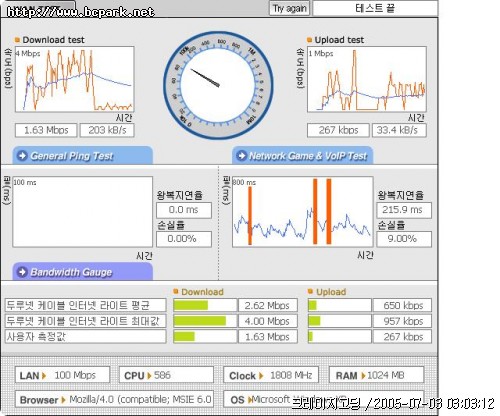Open the Bandwidth Gauge tab
Screen dimensions: 500x416
[83, 271]
